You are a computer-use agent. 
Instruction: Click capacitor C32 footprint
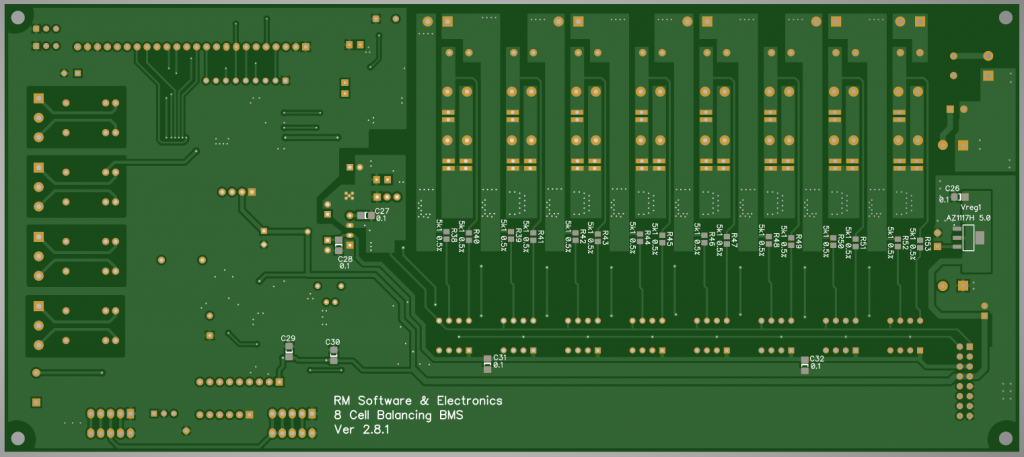pyautogui.click(x=805, y=363)
